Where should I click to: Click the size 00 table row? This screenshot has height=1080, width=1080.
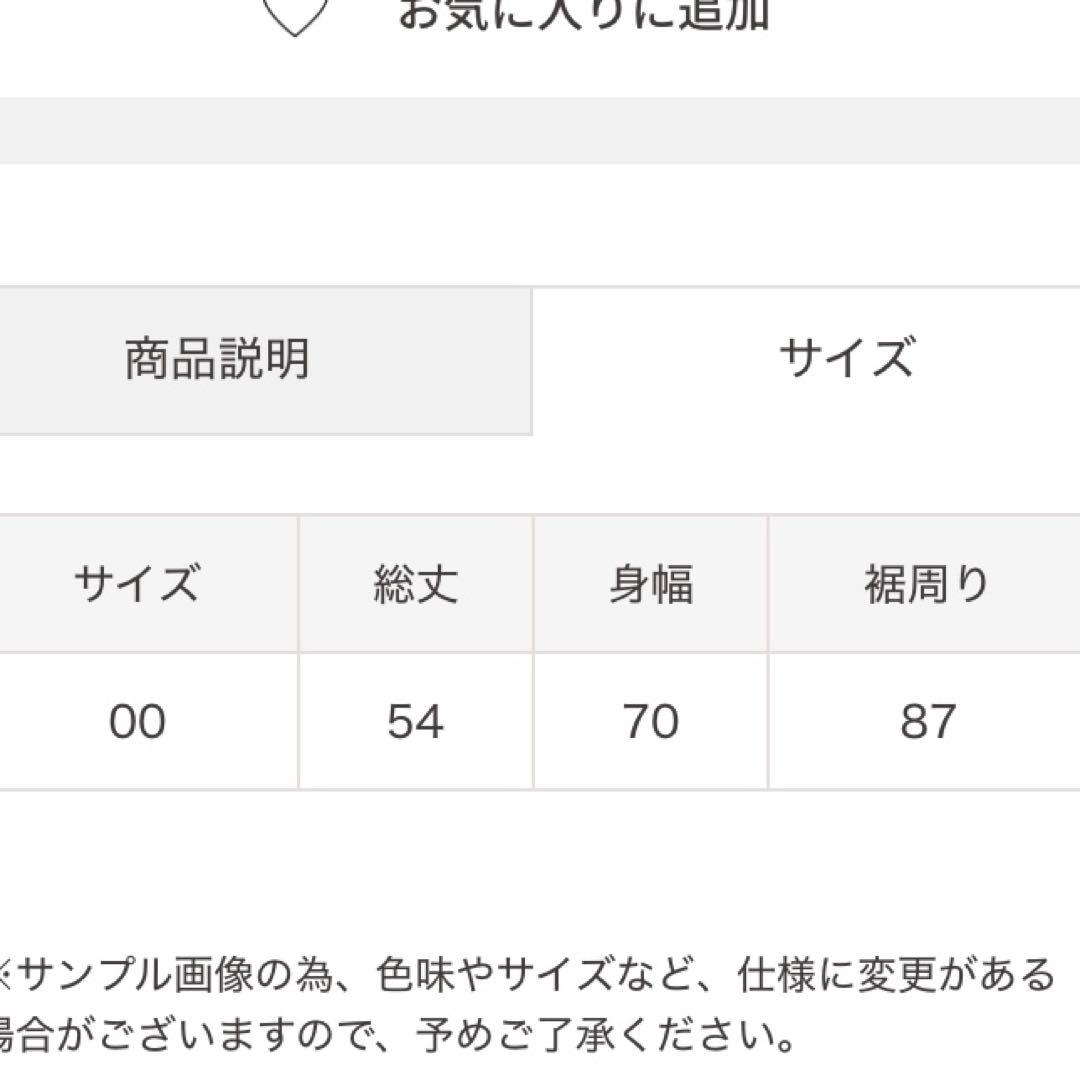[x=540, y=718]
